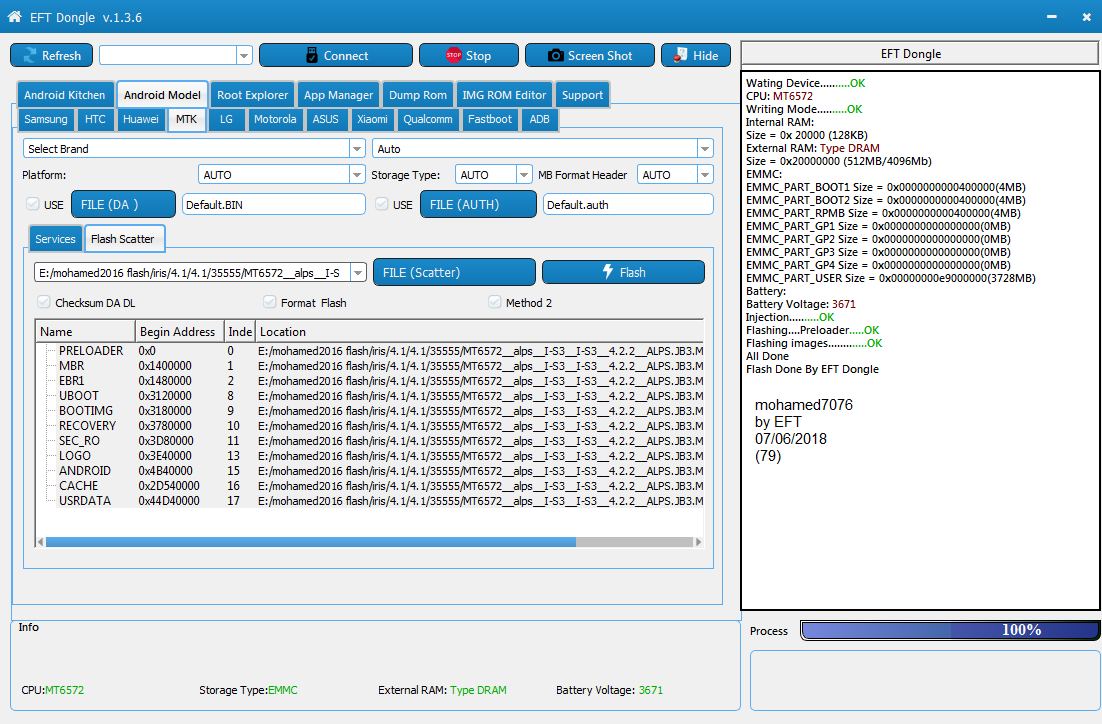Click left arrow of partition list scrollbar

tap(40, 542)
